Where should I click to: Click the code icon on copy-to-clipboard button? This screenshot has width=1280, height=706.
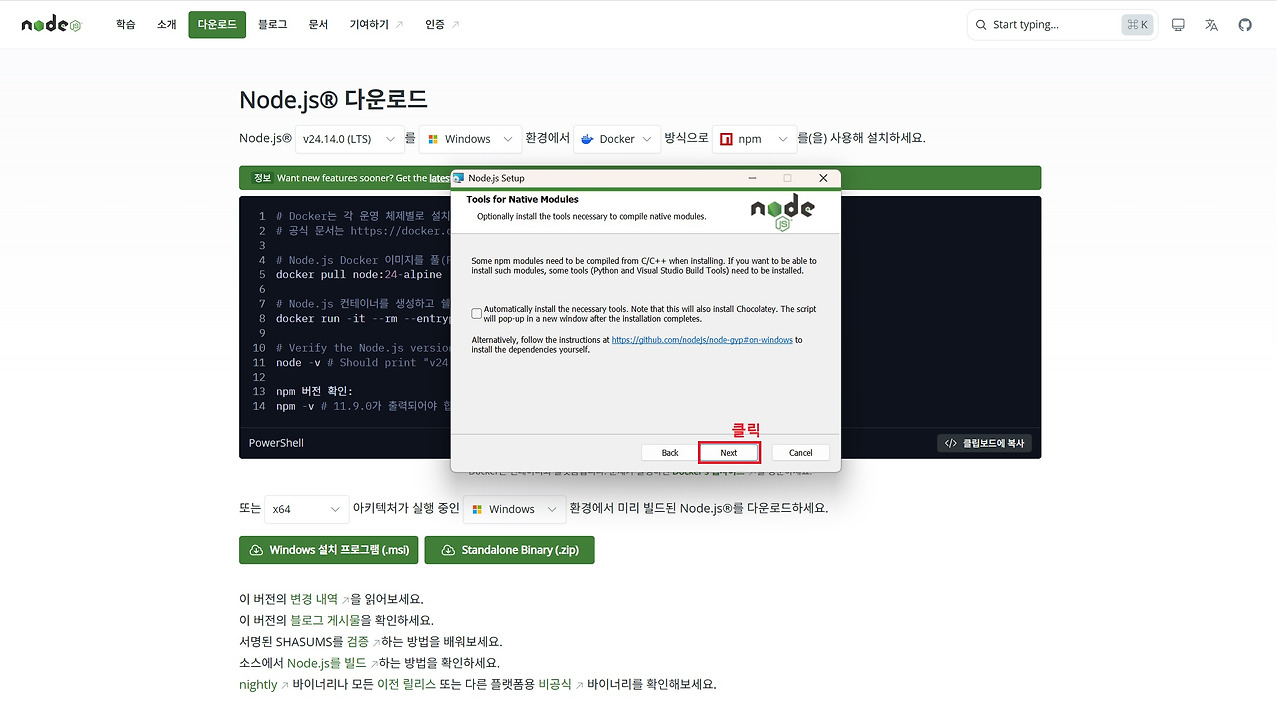pos(951,443)
